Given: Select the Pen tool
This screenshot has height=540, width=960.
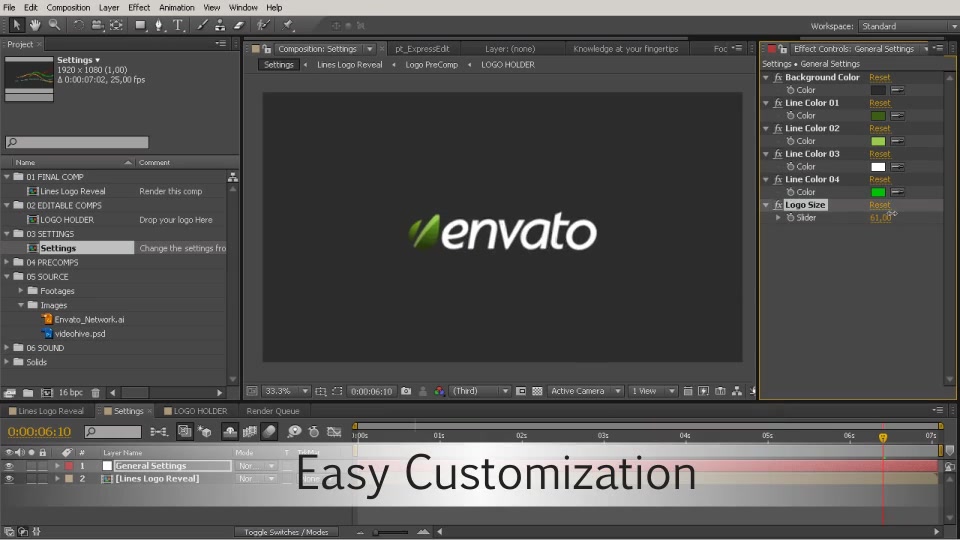Looking at the screenshot, I should 159,25.
